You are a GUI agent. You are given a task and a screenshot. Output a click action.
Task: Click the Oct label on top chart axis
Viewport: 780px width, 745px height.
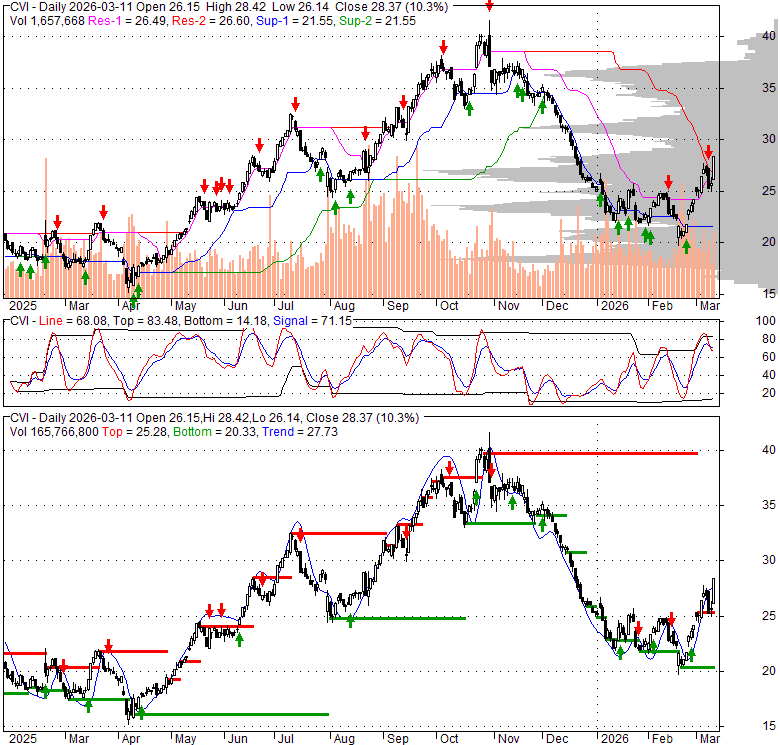[449, 305]
